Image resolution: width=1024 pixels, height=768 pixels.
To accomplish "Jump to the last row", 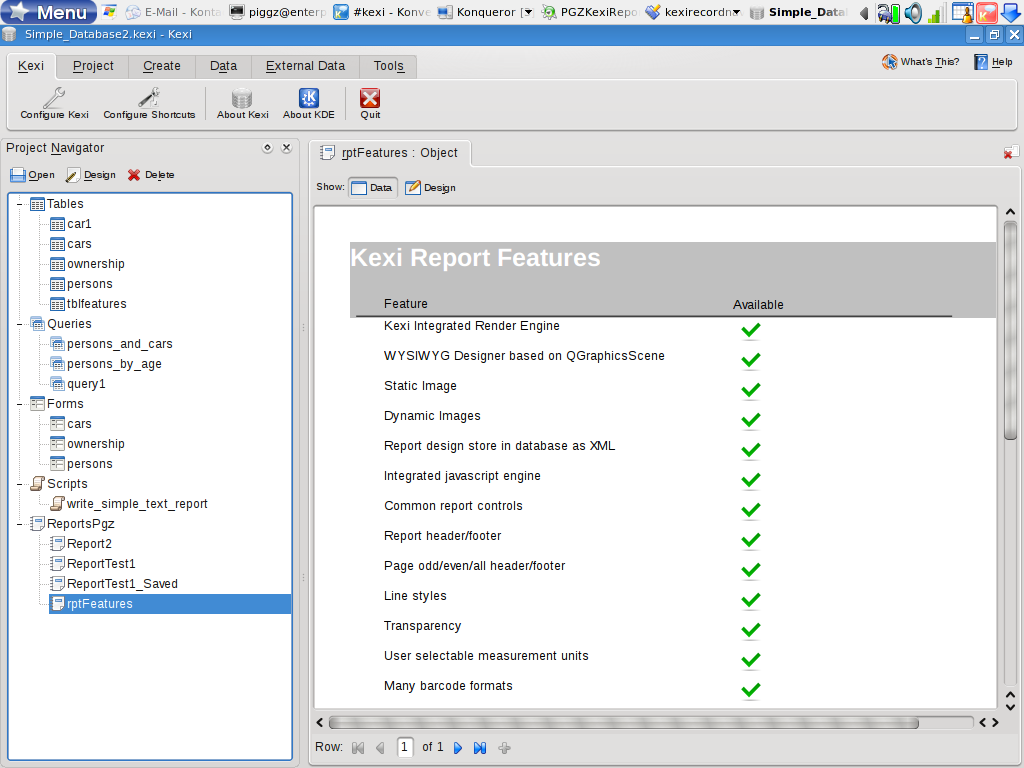I will tap(480, 748).
